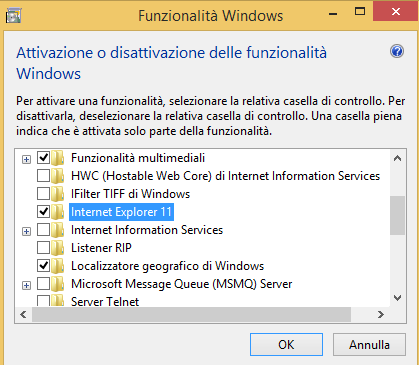Check the HWC Hostable Web Core checkbox
The height and width of the screenshot is (365, 419).
click(43, 175)
